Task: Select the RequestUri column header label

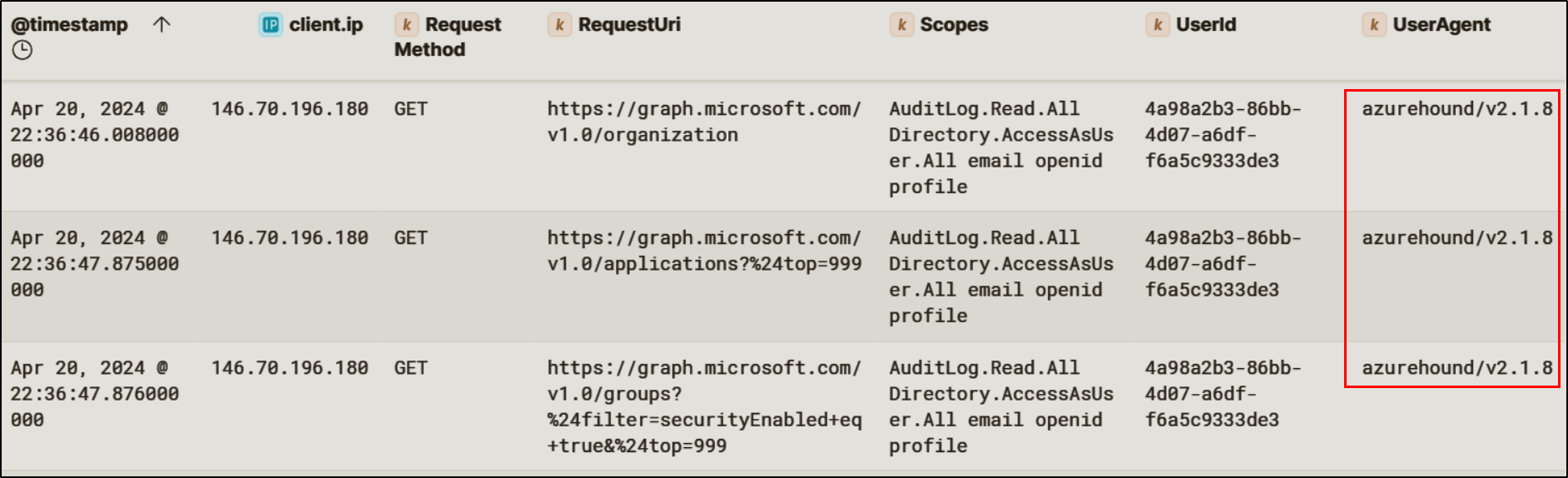Action: (x=629, y=25)
